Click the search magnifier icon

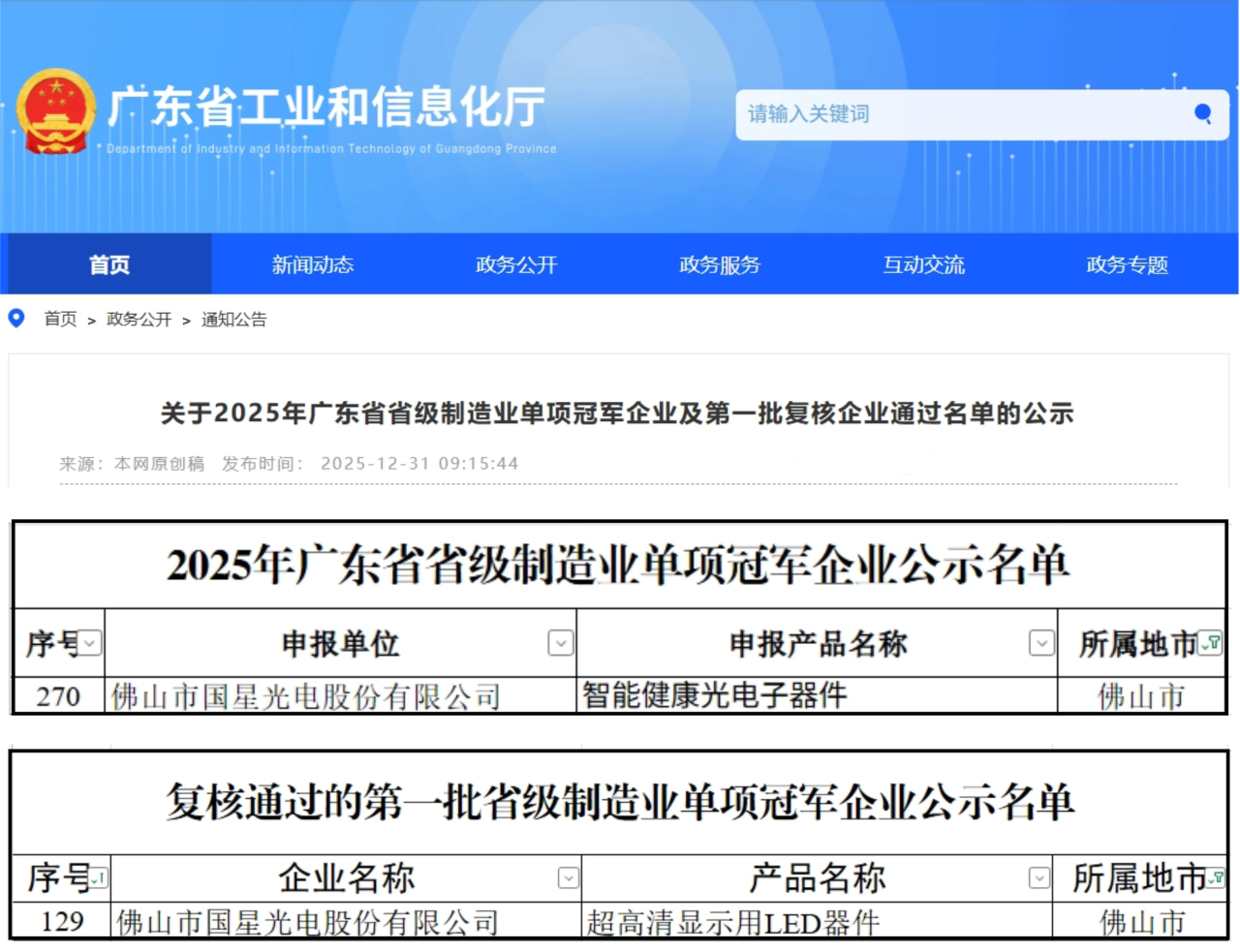[x=1203, y=114]
